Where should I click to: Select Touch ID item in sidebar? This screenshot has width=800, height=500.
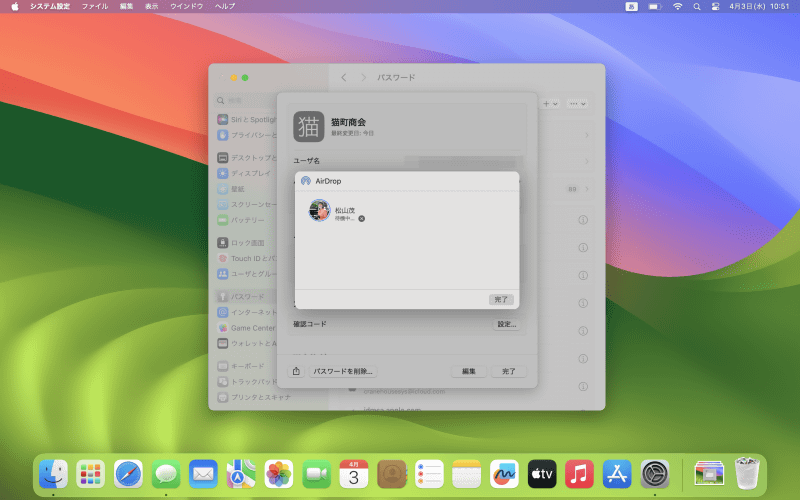click(x=247, y=259)
